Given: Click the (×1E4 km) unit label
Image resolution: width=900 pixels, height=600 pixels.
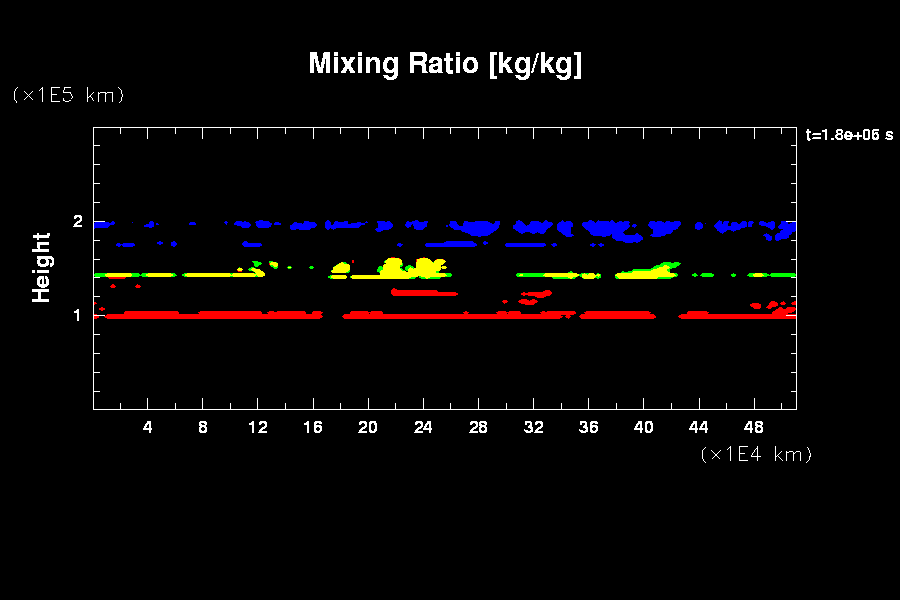Looking at the screenshot, I should click(x=756, y=454).
